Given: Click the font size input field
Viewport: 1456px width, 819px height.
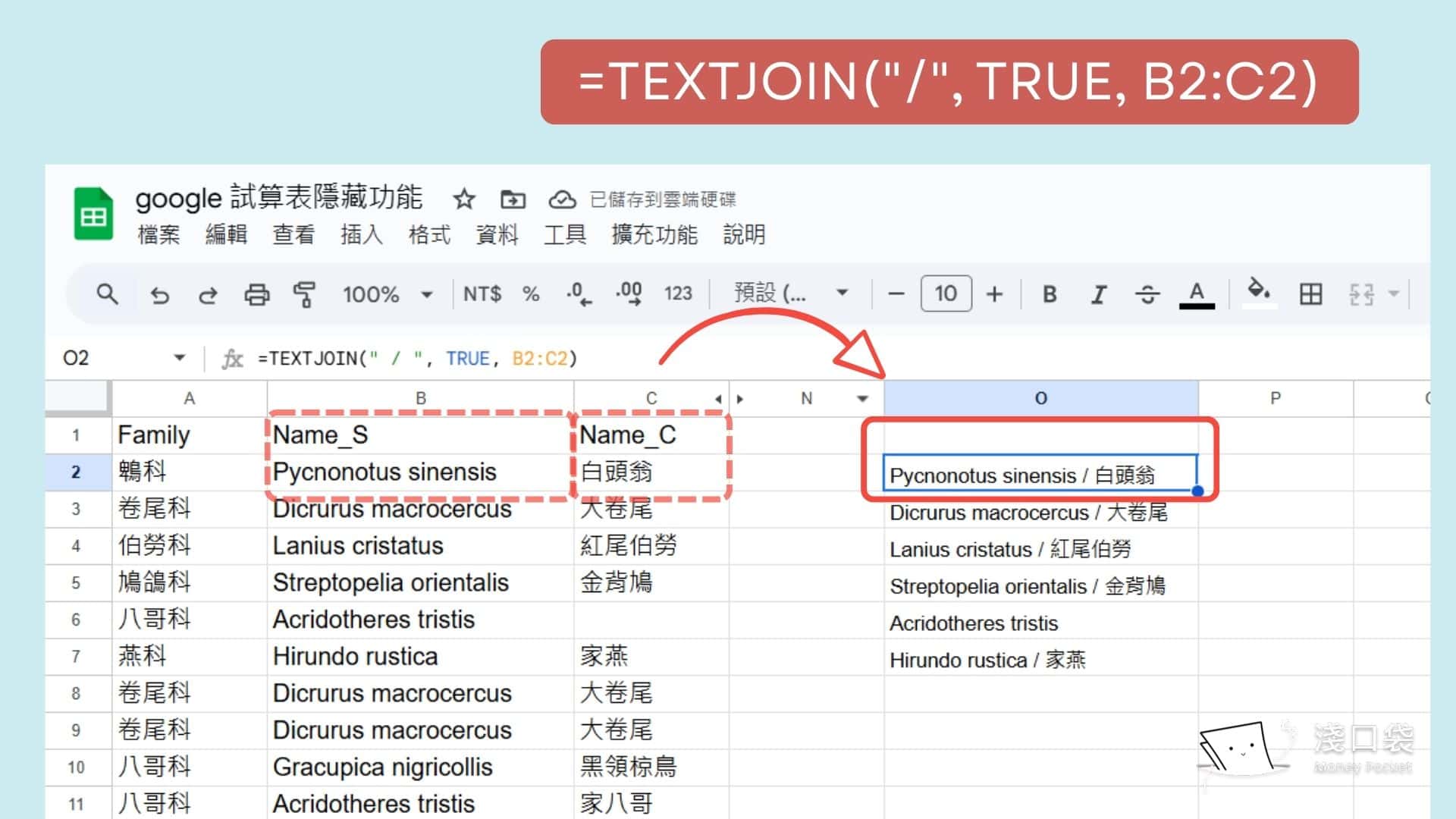Looking at the screenshot, I should tap(946, 294).
